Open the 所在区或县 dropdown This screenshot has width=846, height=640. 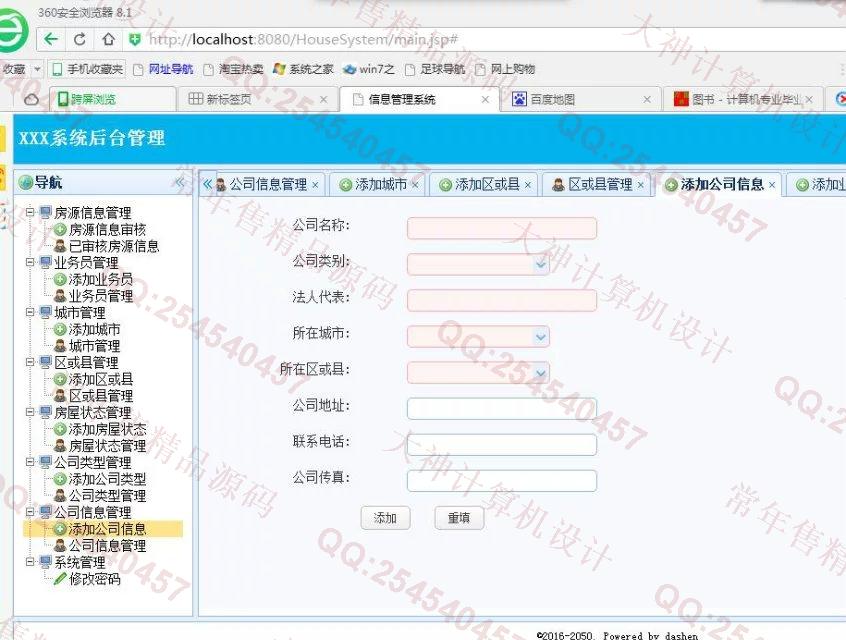point(541,372)
